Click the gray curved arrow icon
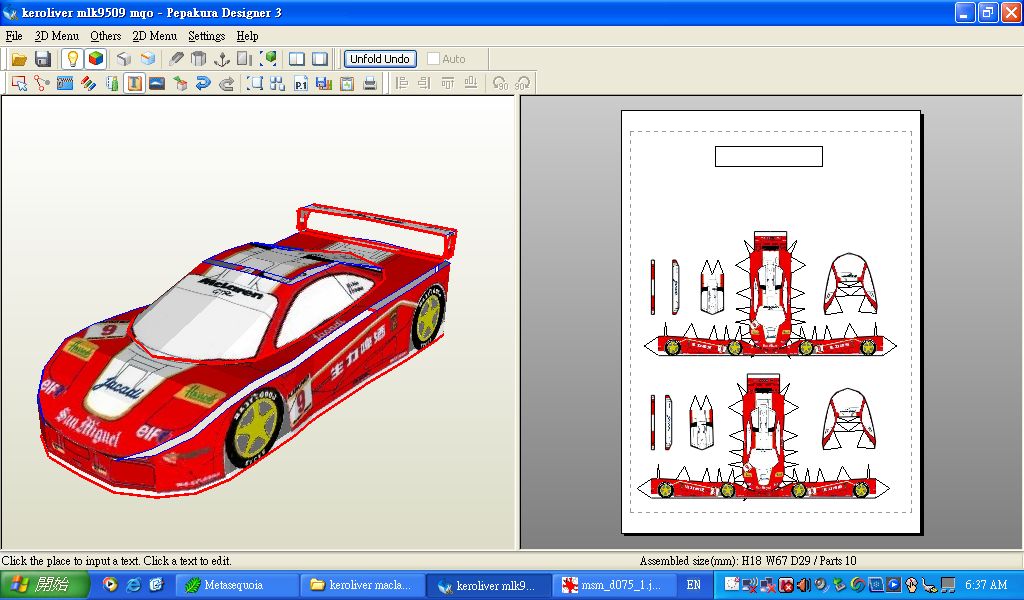The image size is (1024, 600). (x=227, y=83)
